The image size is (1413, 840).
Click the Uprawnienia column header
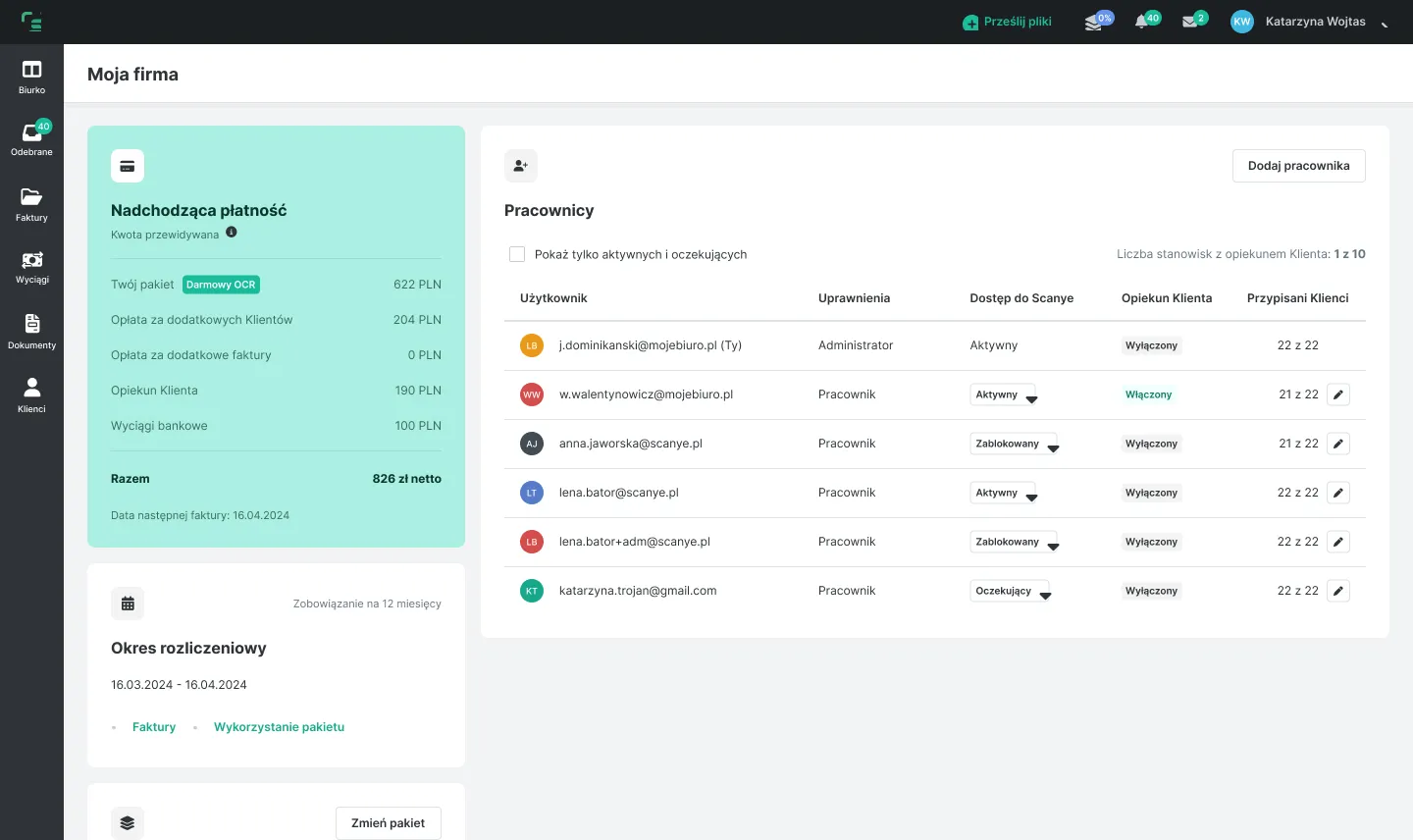pyautogui.click(x=854, y=298)
